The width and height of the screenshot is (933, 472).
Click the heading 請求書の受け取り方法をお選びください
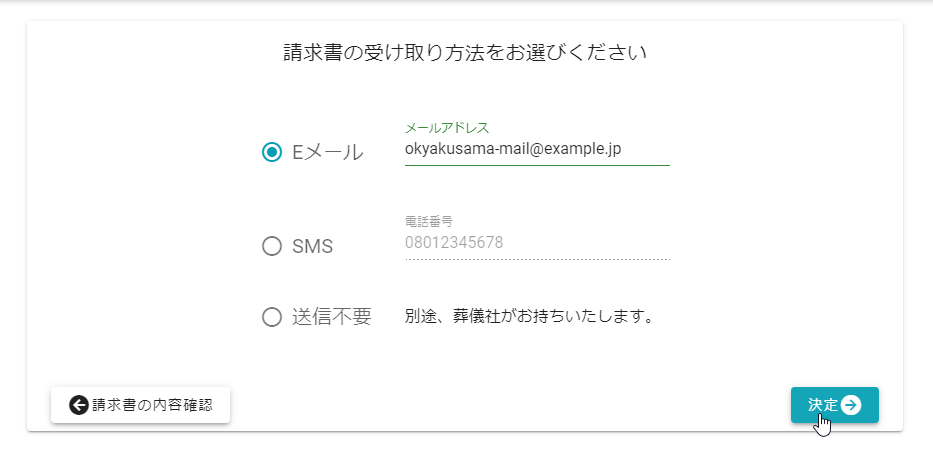click(x=465, y=53)
